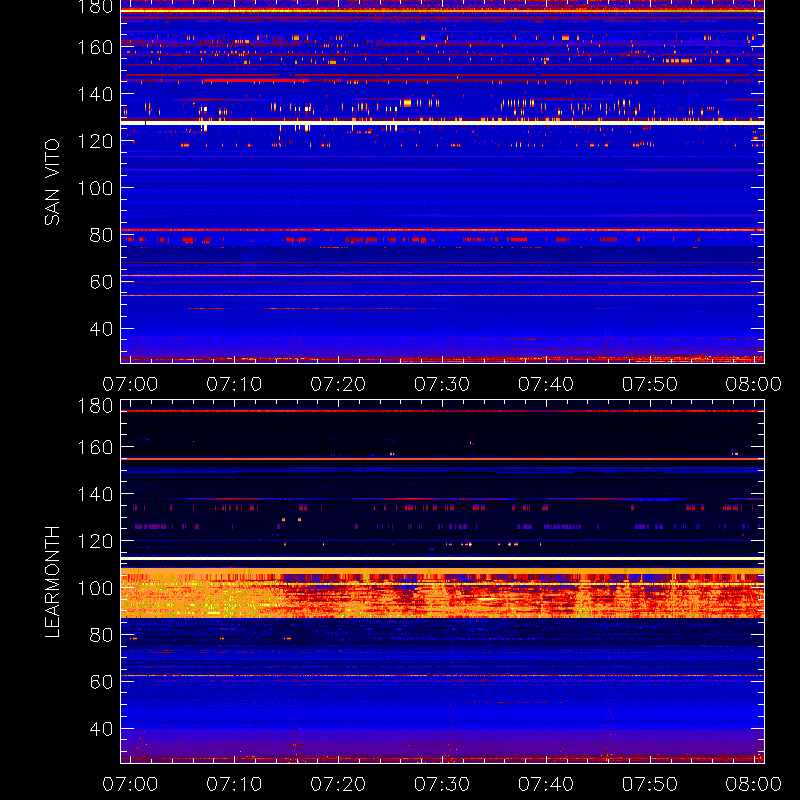800x800 pixels.
Task: Click the 40 tick label on Learmonth axis
Action: (101, 729)
